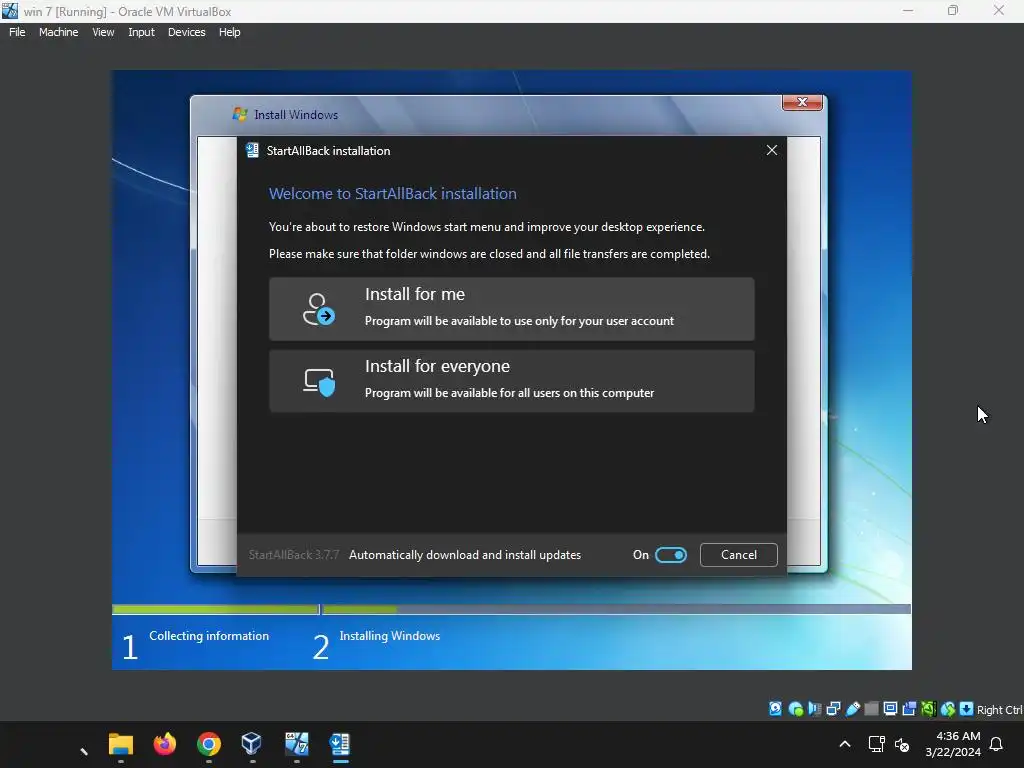Open the network tray icon
1024x768 pixels.
876,744
